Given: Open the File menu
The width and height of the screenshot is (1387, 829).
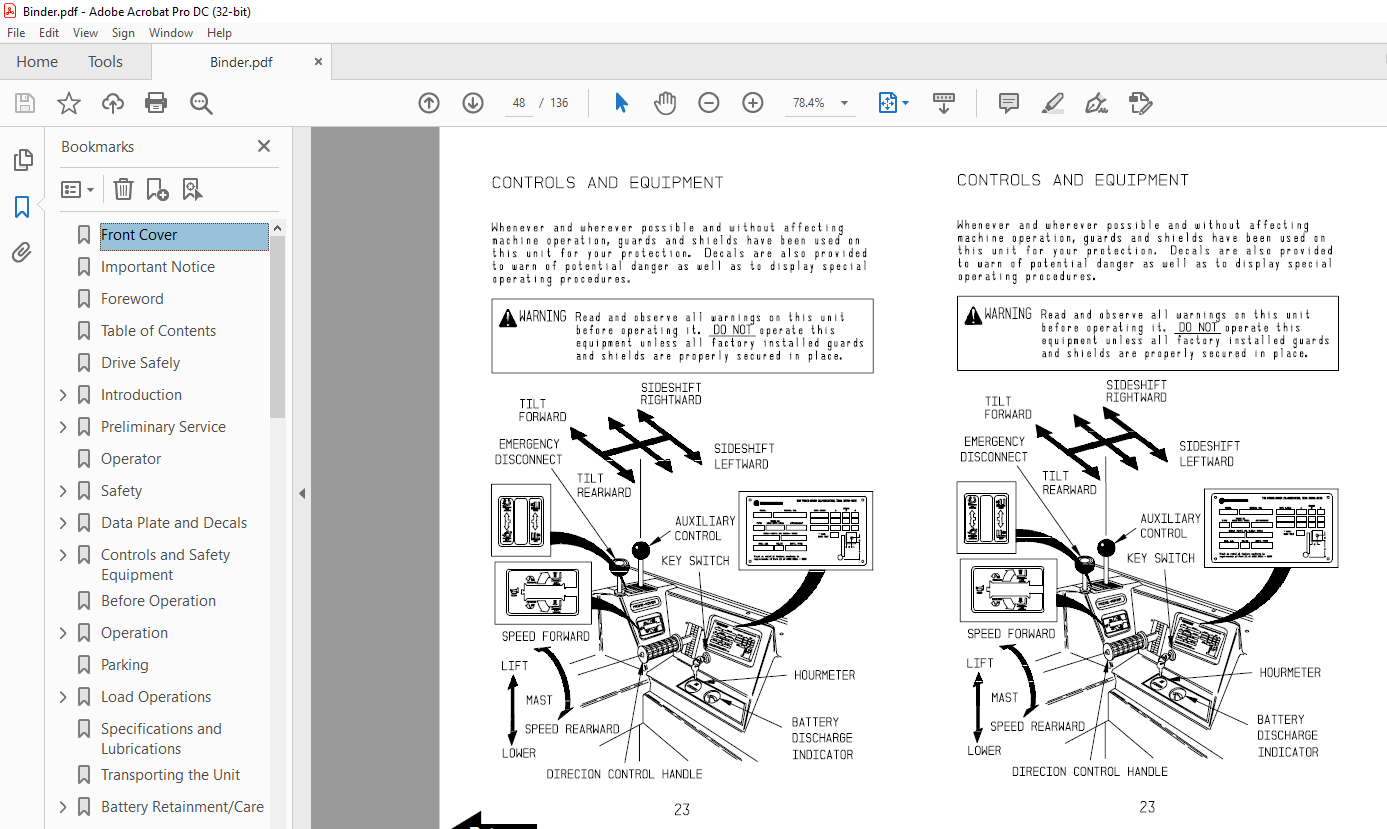Looking at the screenshot, I should point(16,33).
